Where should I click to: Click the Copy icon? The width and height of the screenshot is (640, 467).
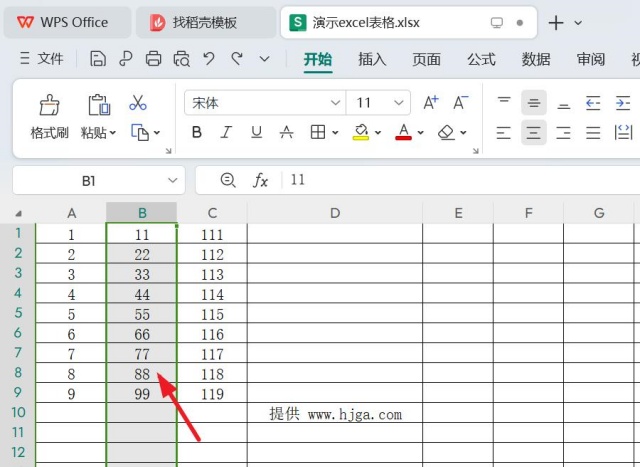coord(140,132)
